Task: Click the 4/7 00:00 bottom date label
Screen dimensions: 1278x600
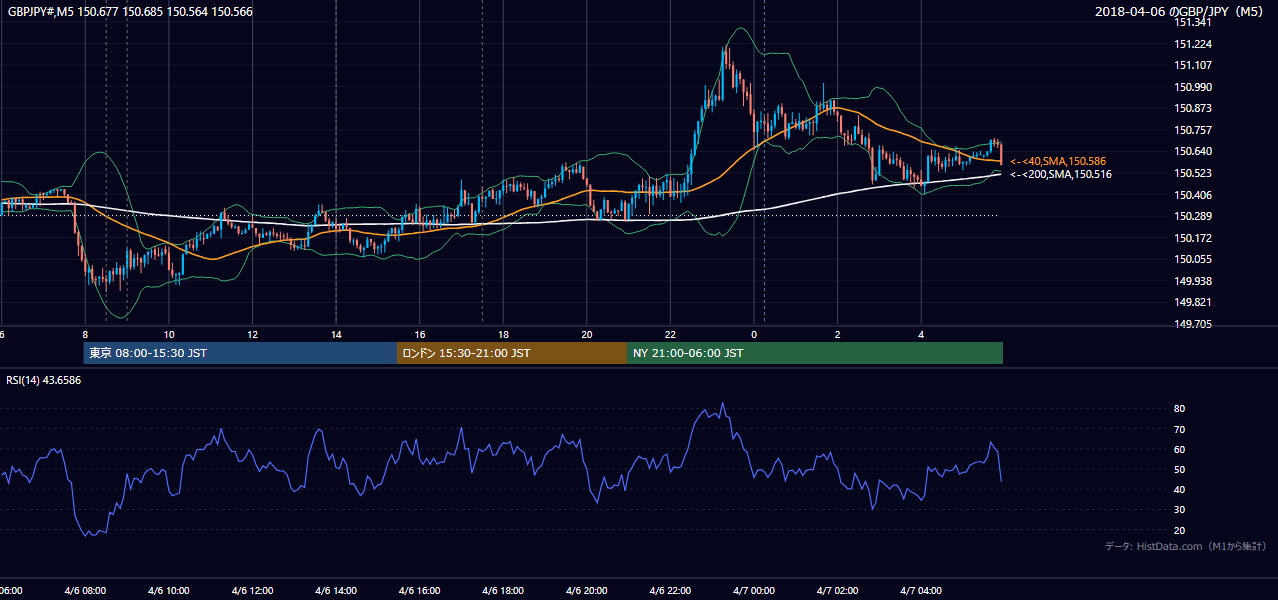Action: tap(753, 591)
